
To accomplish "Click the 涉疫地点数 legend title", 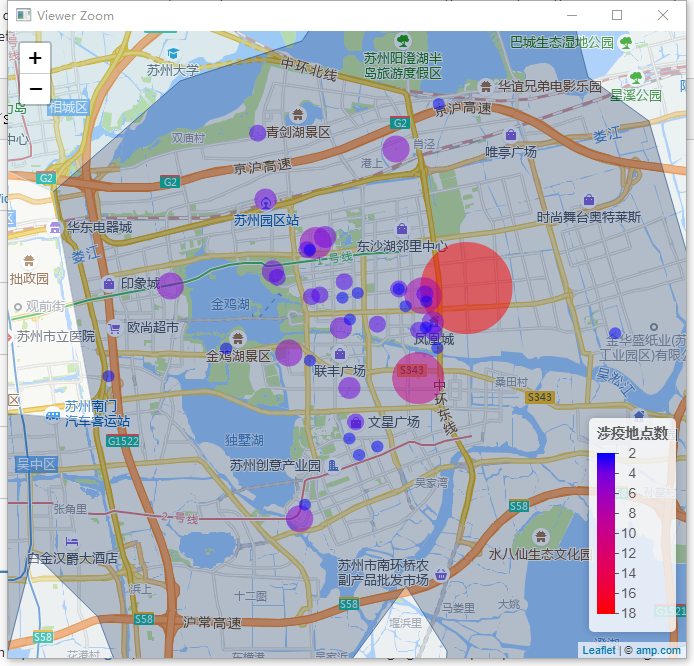I will coord(632,433).
